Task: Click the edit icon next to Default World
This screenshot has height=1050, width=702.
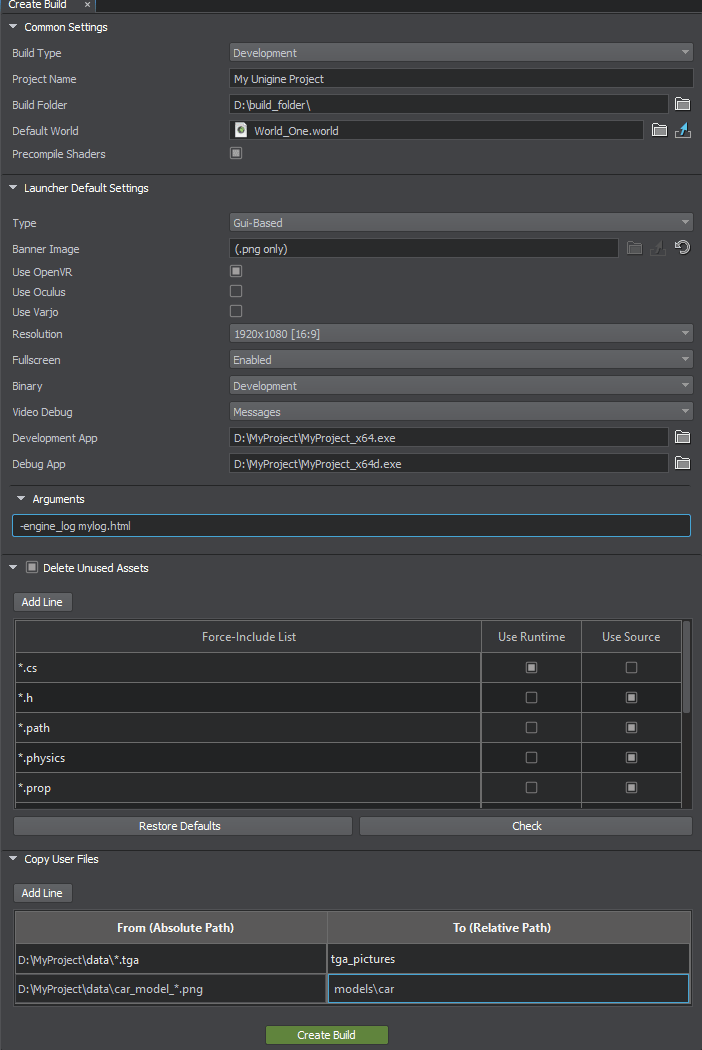Action: (683, 130)
